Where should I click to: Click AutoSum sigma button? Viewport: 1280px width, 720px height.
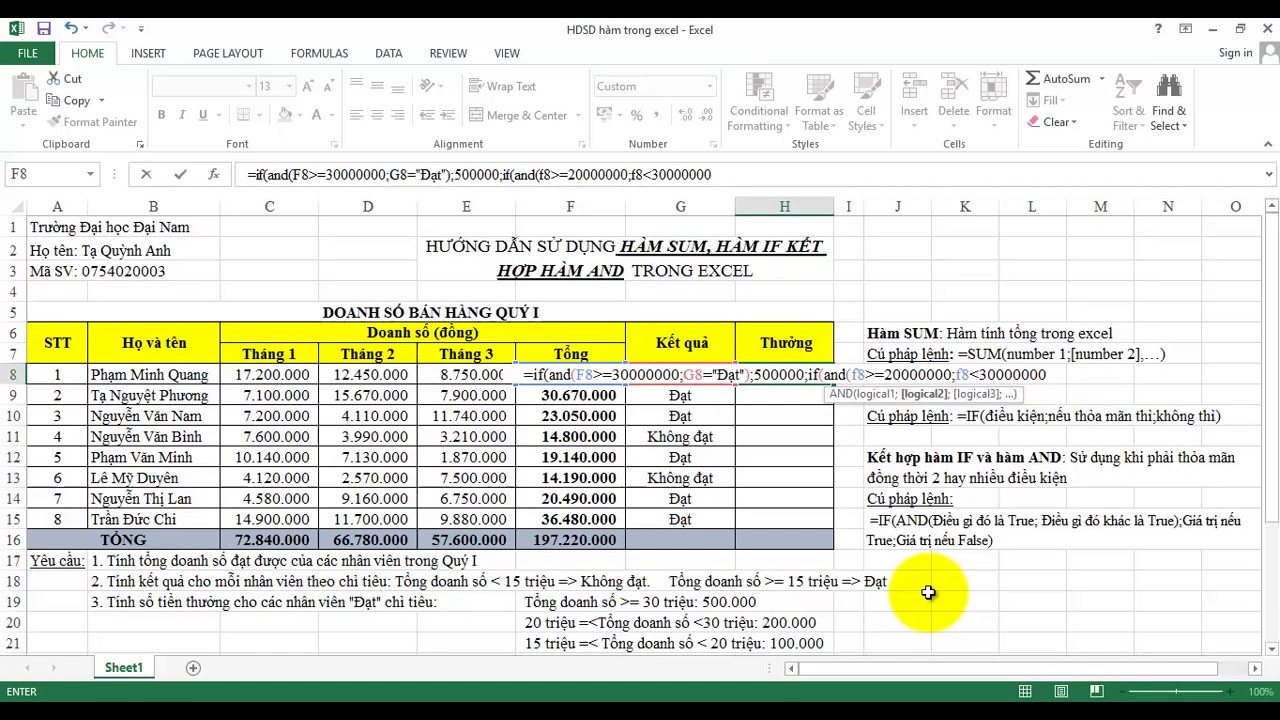click(x=1056, y=79)
